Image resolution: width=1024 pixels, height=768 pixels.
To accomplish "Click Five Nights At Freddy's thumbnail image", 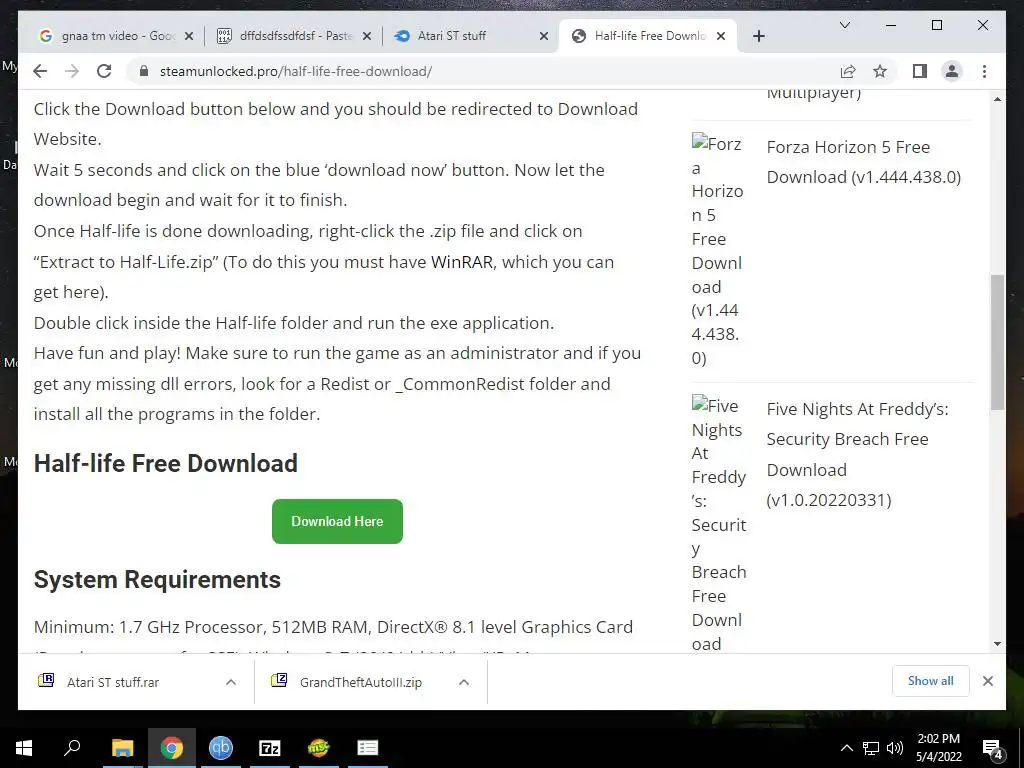I will click(x=718, y=524).
